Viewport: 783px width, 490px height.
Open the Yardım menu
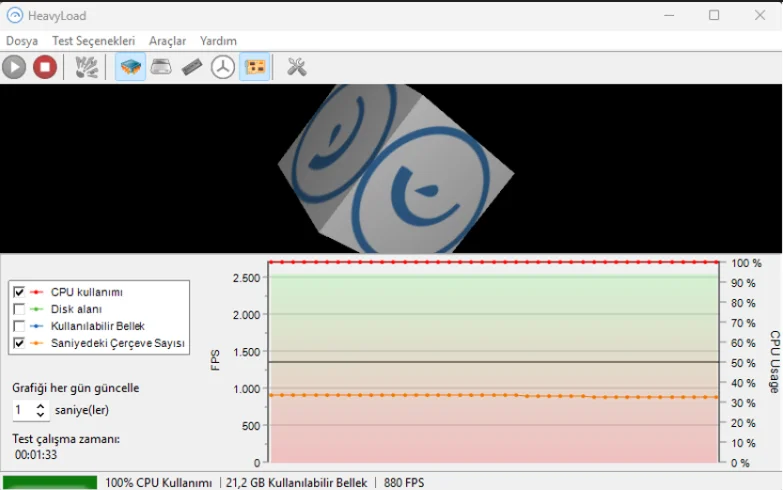coord(218,41)
